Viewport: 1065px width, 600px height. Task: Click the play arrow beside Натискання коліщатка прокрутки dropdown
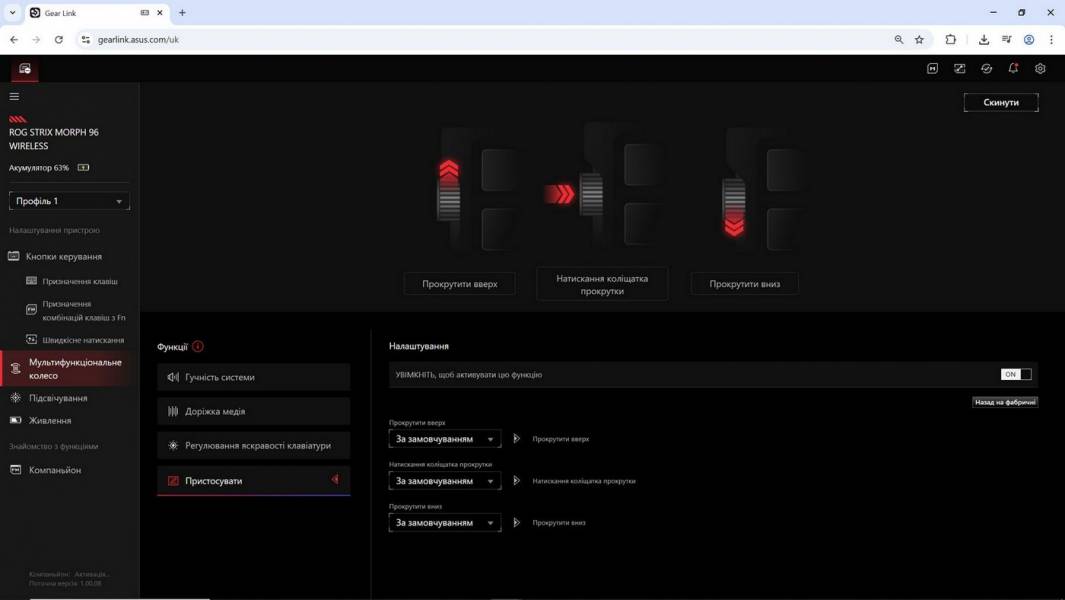coord(516,481)
